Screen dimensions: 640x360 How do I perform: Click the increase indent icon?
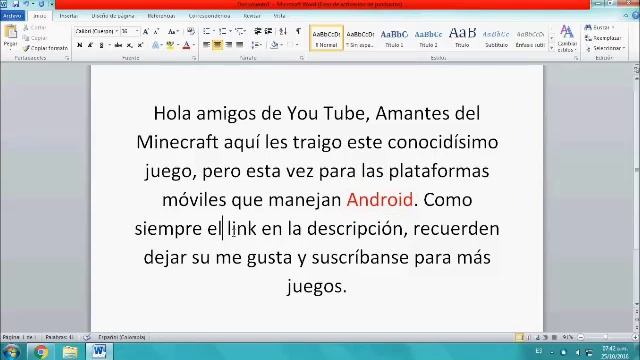pyautogui.click(x=268, y=31)
